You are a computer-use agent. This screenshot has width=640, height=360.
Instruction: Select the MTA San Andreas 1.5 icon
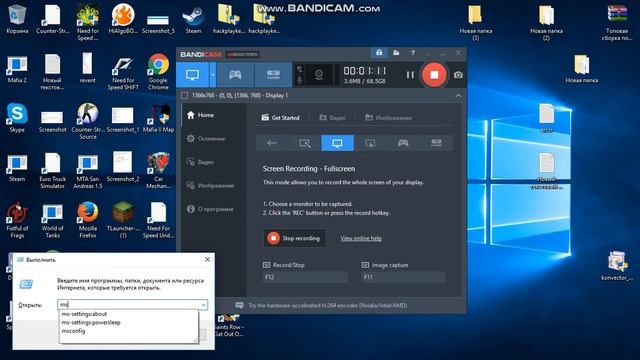coord(88,171)
